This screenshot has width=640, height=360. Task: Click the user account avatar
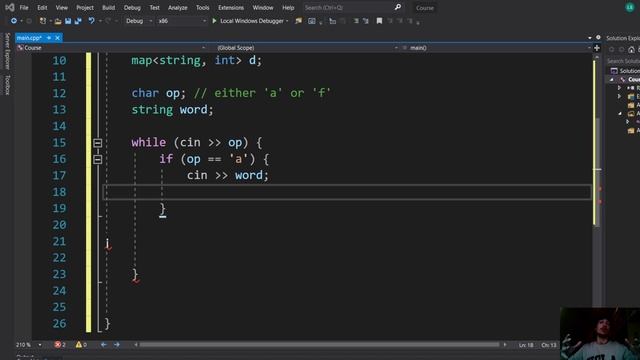pyautogui.click(x=630, y=7)
